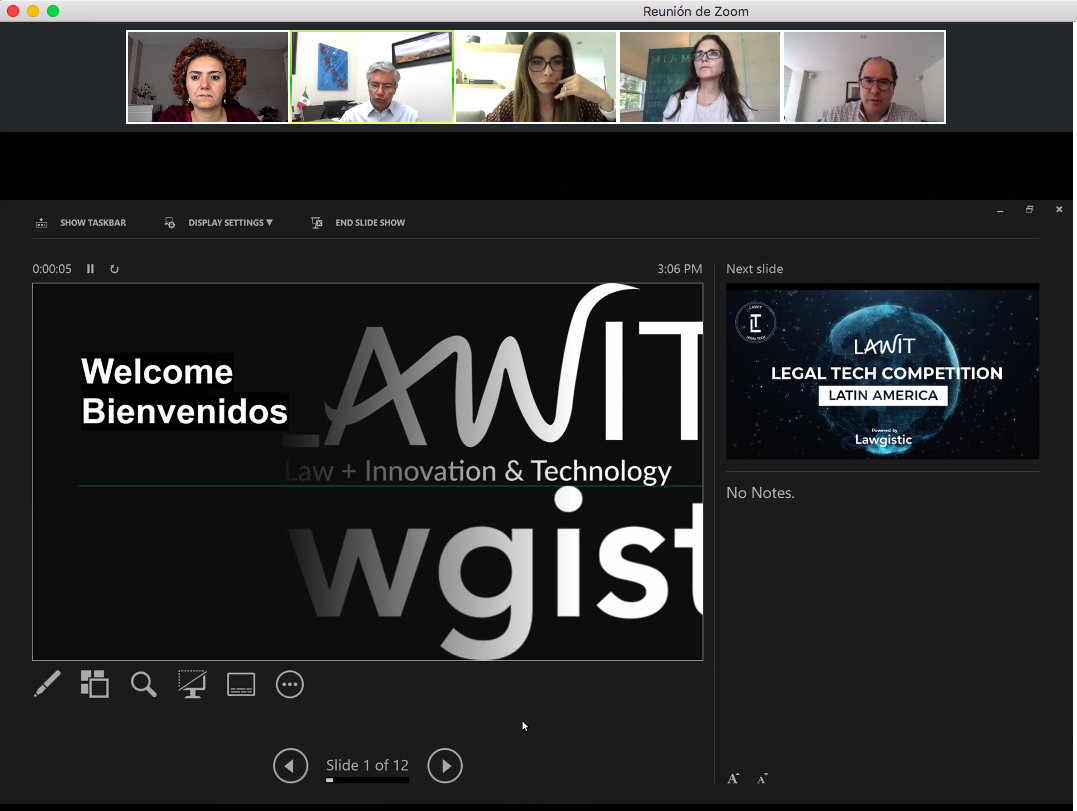
Task: Click the No Notes. text area
Action: 760,492
